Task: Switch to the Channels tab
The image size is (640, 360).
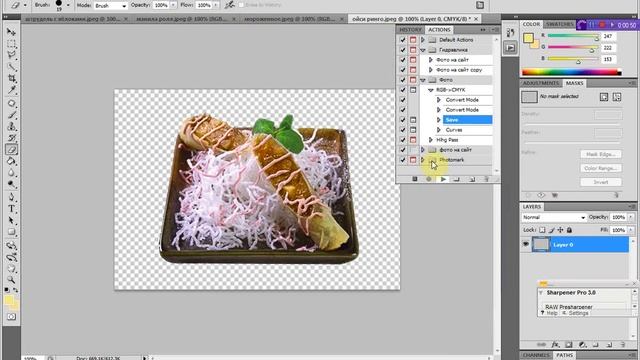Action: pyautogui.click(x=536, y=356)
